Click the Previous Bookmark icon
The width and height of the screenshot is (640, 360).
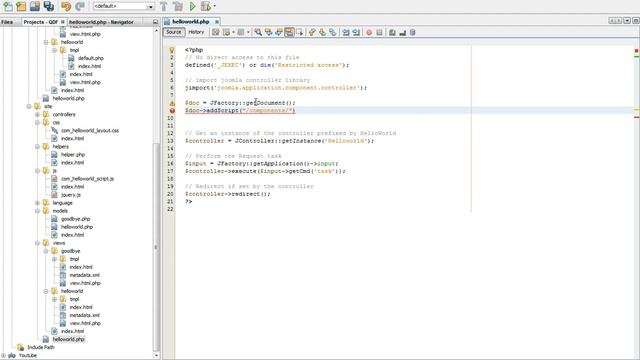tap(312, 32)
